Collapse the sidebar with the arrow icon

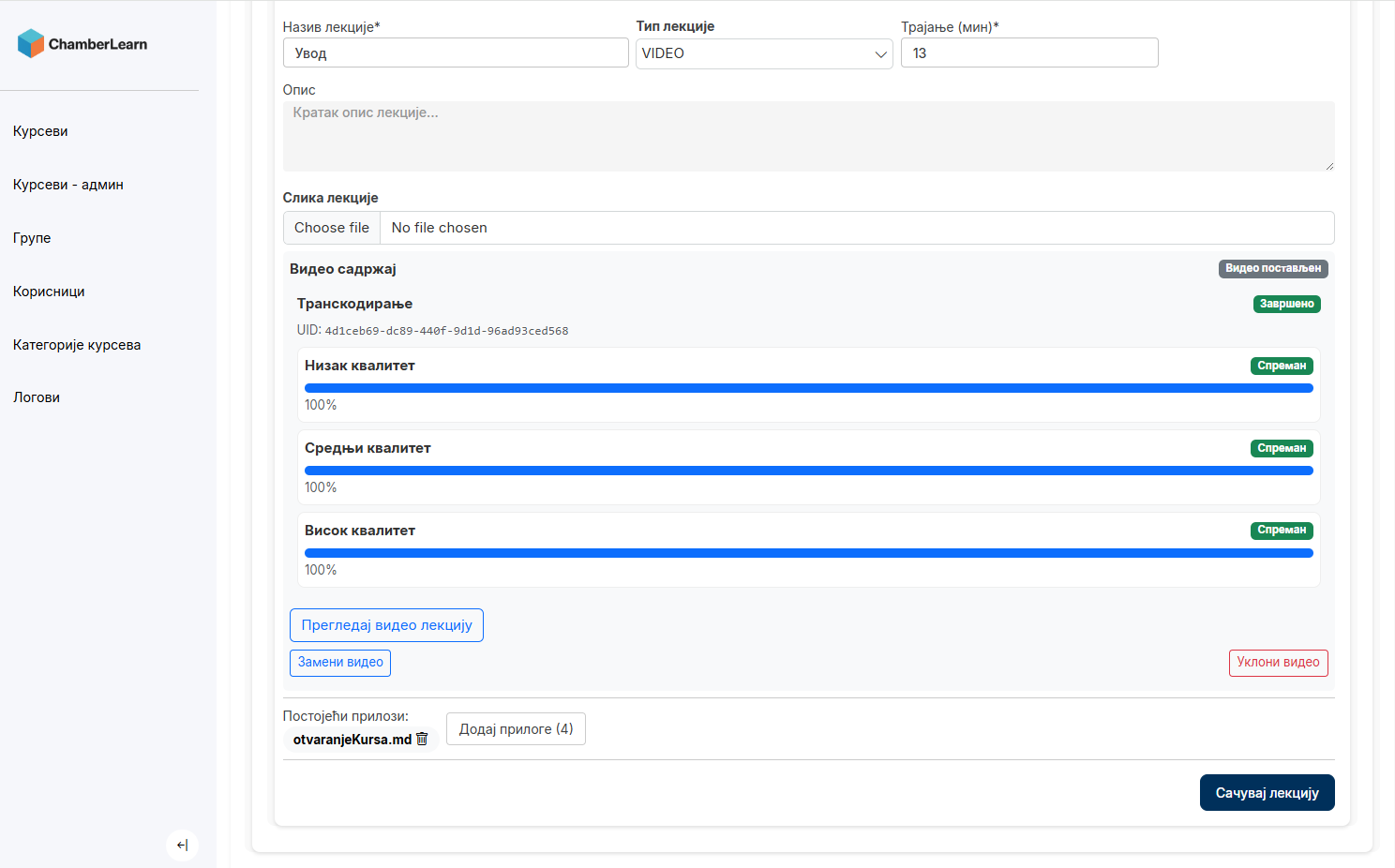point(182,845)
